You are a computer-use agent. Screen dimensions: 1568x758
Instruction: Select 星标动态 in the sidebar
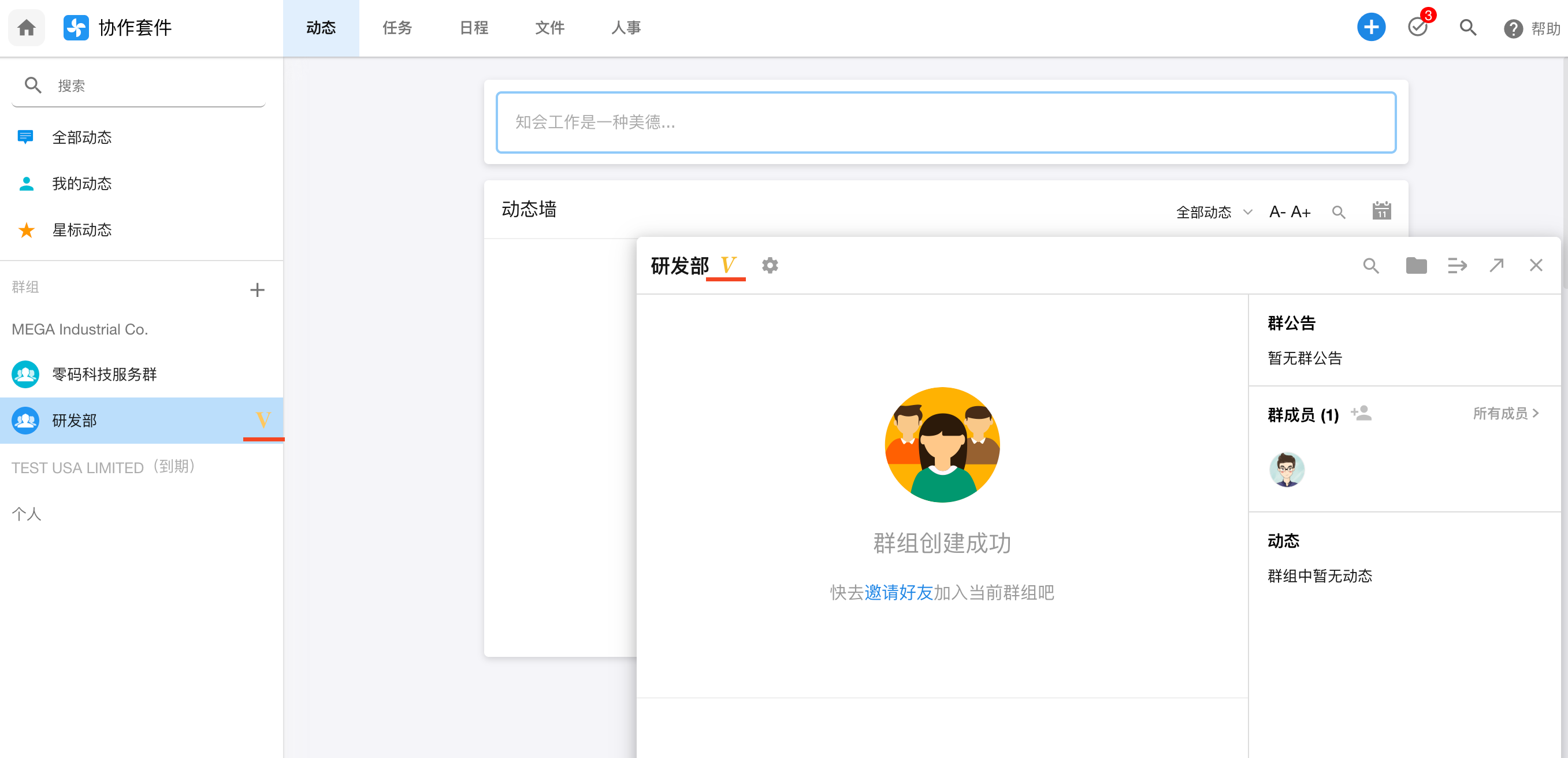[x=81, y=229]
